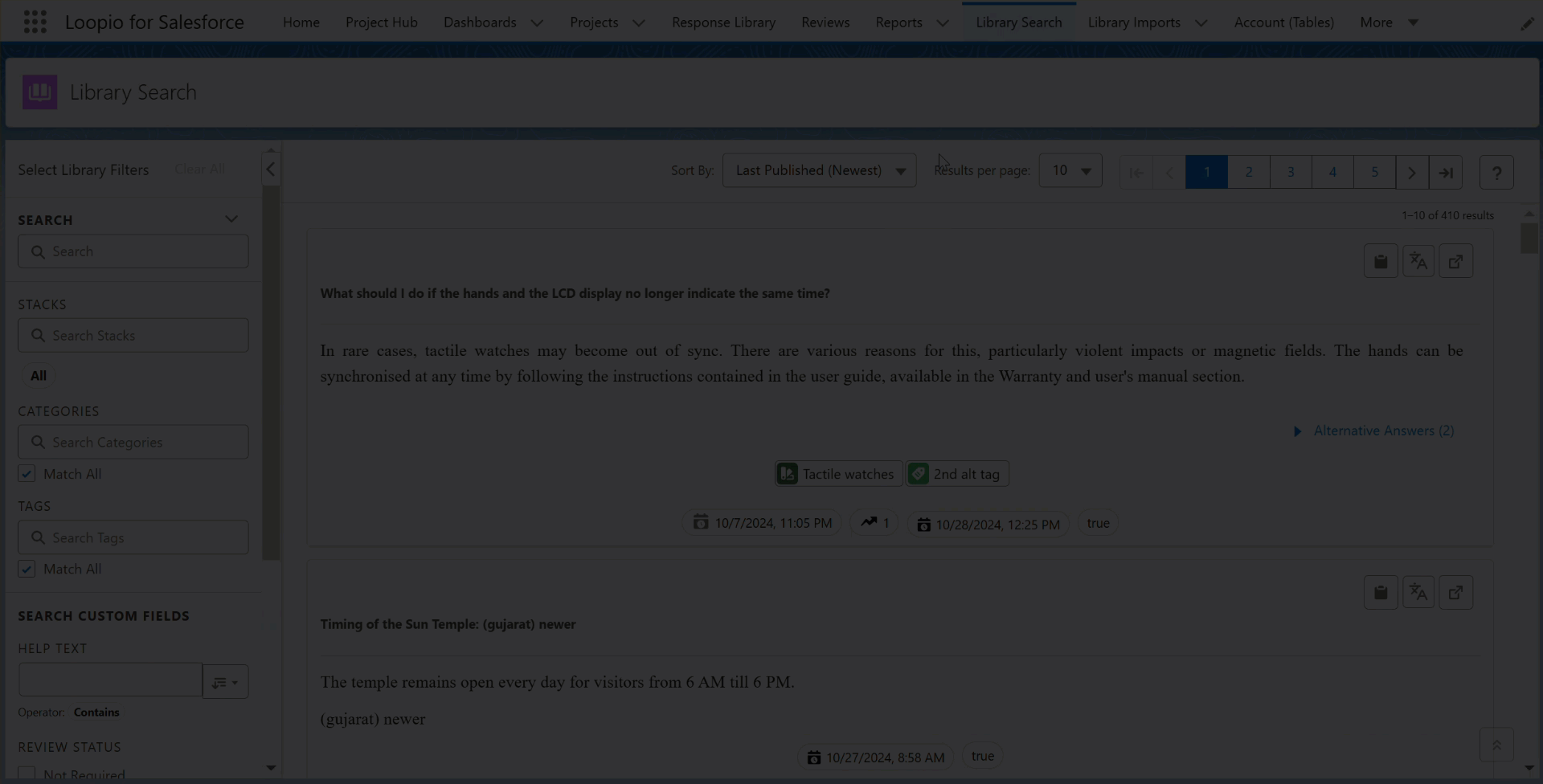Go to next results page arrow
This screenshot has width=1543, height=784.
click(1411, 173)
